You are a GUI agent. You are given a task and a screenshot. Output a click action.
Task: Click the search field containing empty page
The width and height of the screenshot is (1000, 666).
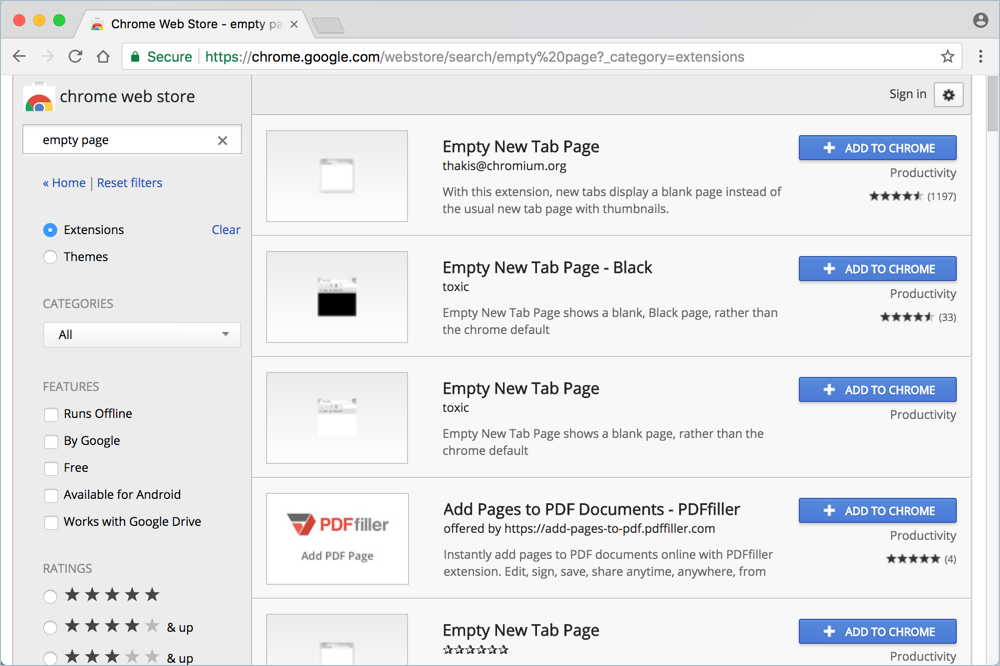coord(120,141)
